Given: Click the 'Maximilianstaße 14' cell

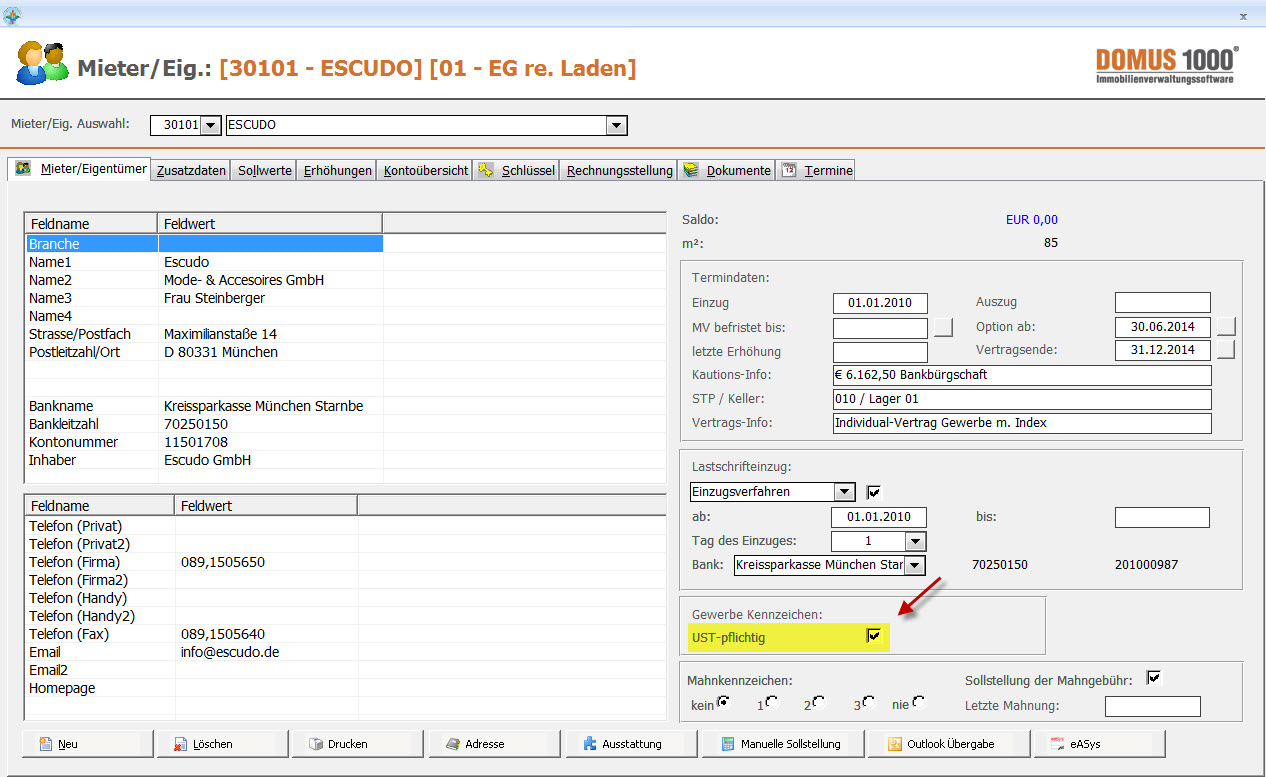Looking at the screenshot, I should pyautogui.click(x=221, y=334).
